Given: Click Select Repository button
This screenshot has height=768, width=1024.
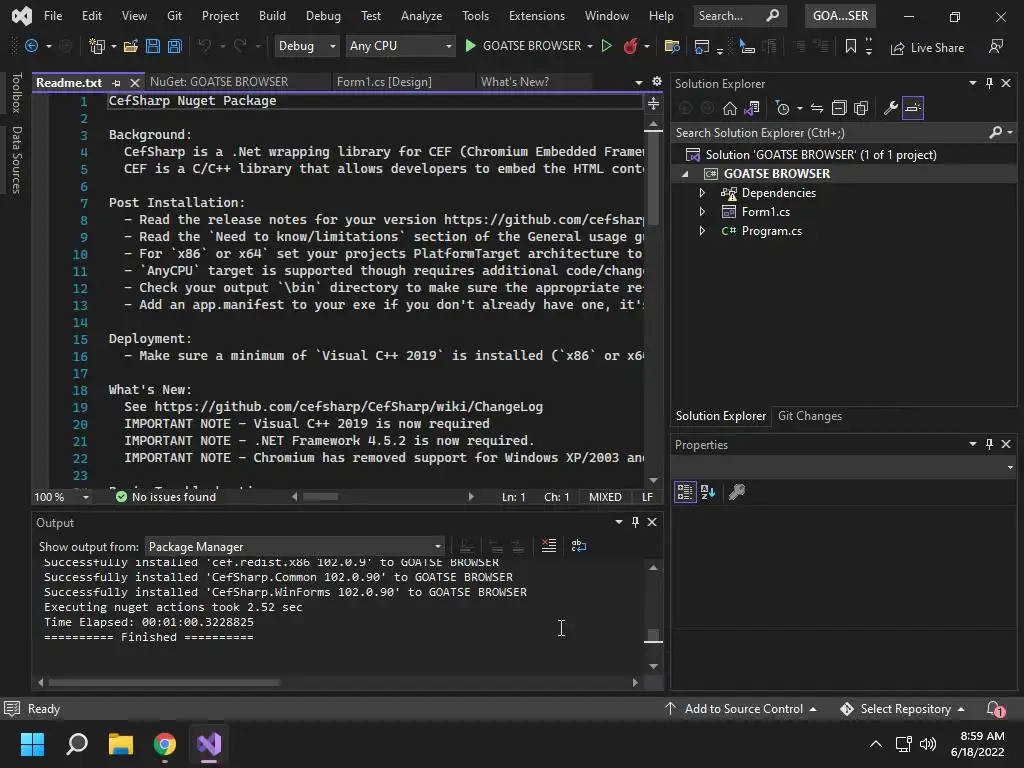Looking at the screenshot, I should coord(903,709).
